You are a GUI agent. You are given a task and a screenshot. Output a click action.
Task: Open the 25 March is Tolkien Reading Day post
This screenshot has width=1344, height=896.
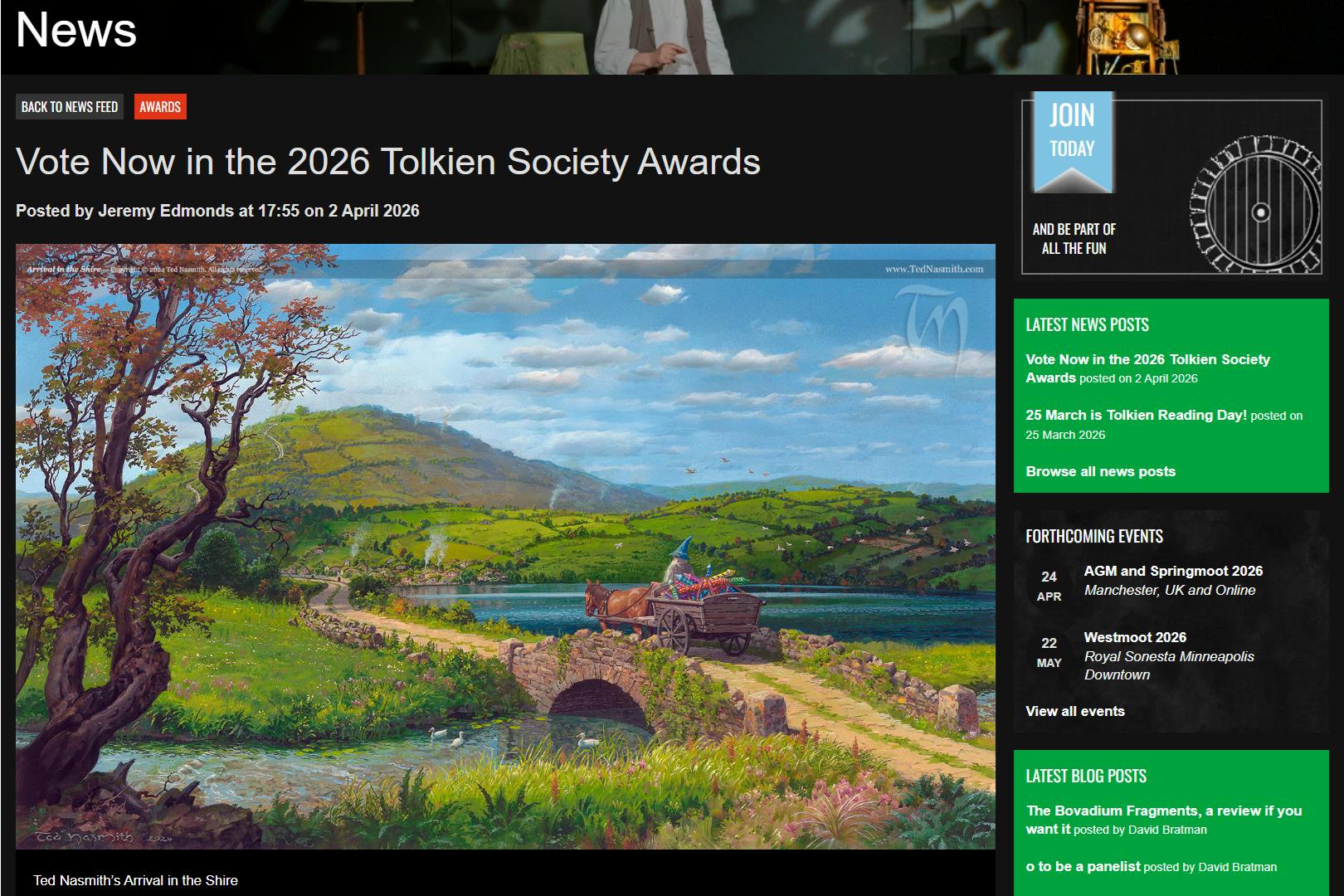coord(1136,415)
